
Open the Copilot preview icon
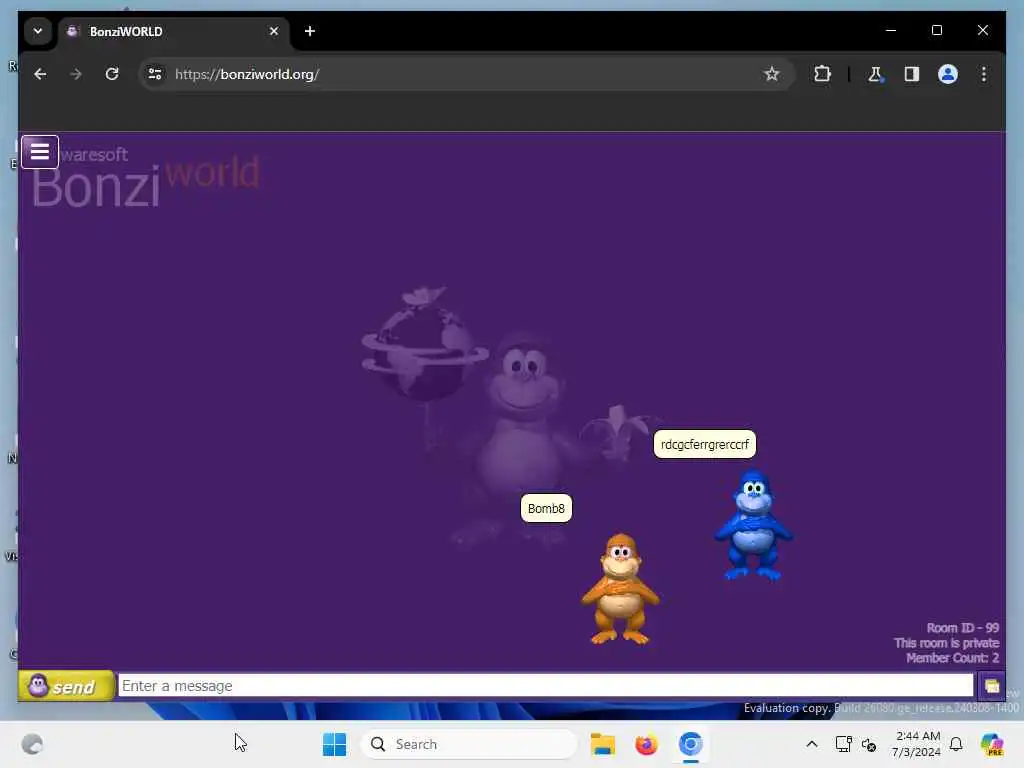(992, 744)
